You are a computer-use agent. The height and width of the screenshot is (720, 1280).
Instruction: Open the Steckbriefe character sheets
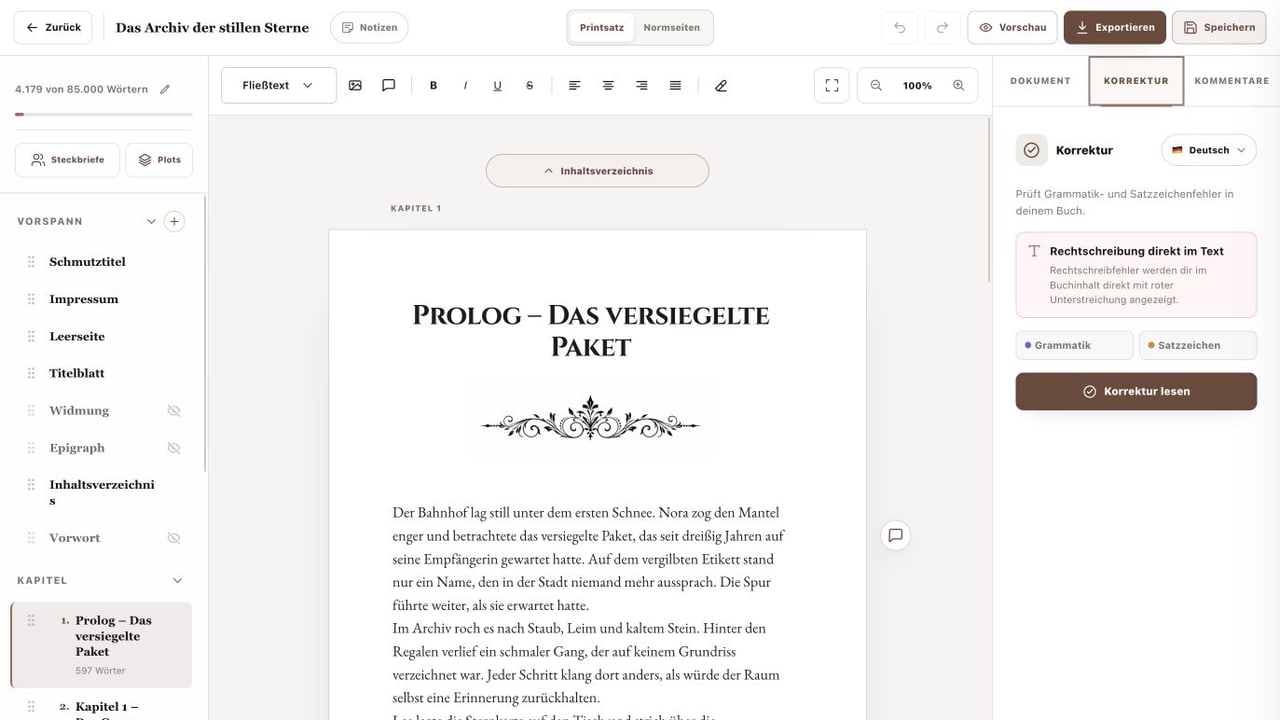coord(67,160)
